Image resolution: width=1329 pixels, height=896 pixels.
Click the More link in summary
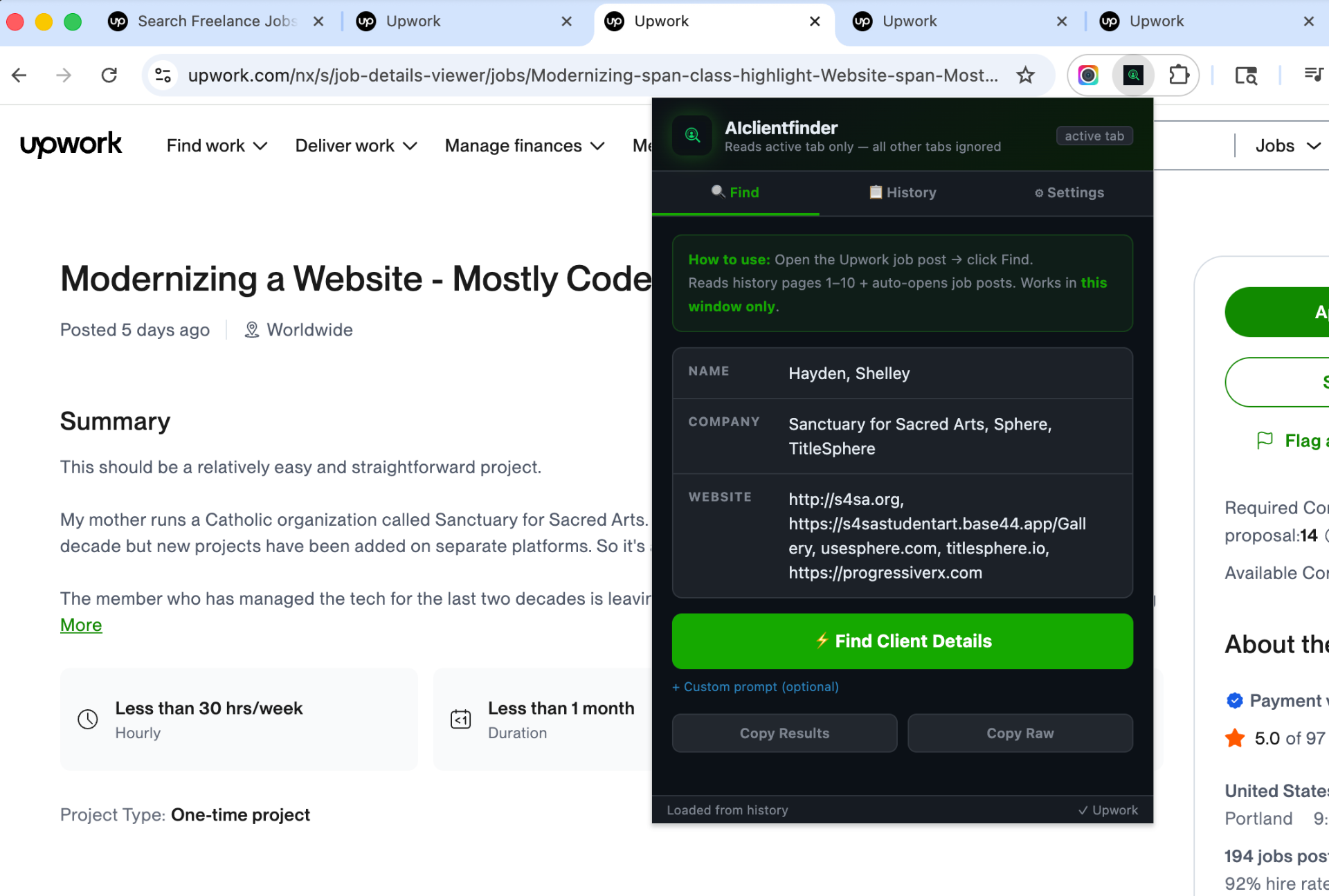81,625
